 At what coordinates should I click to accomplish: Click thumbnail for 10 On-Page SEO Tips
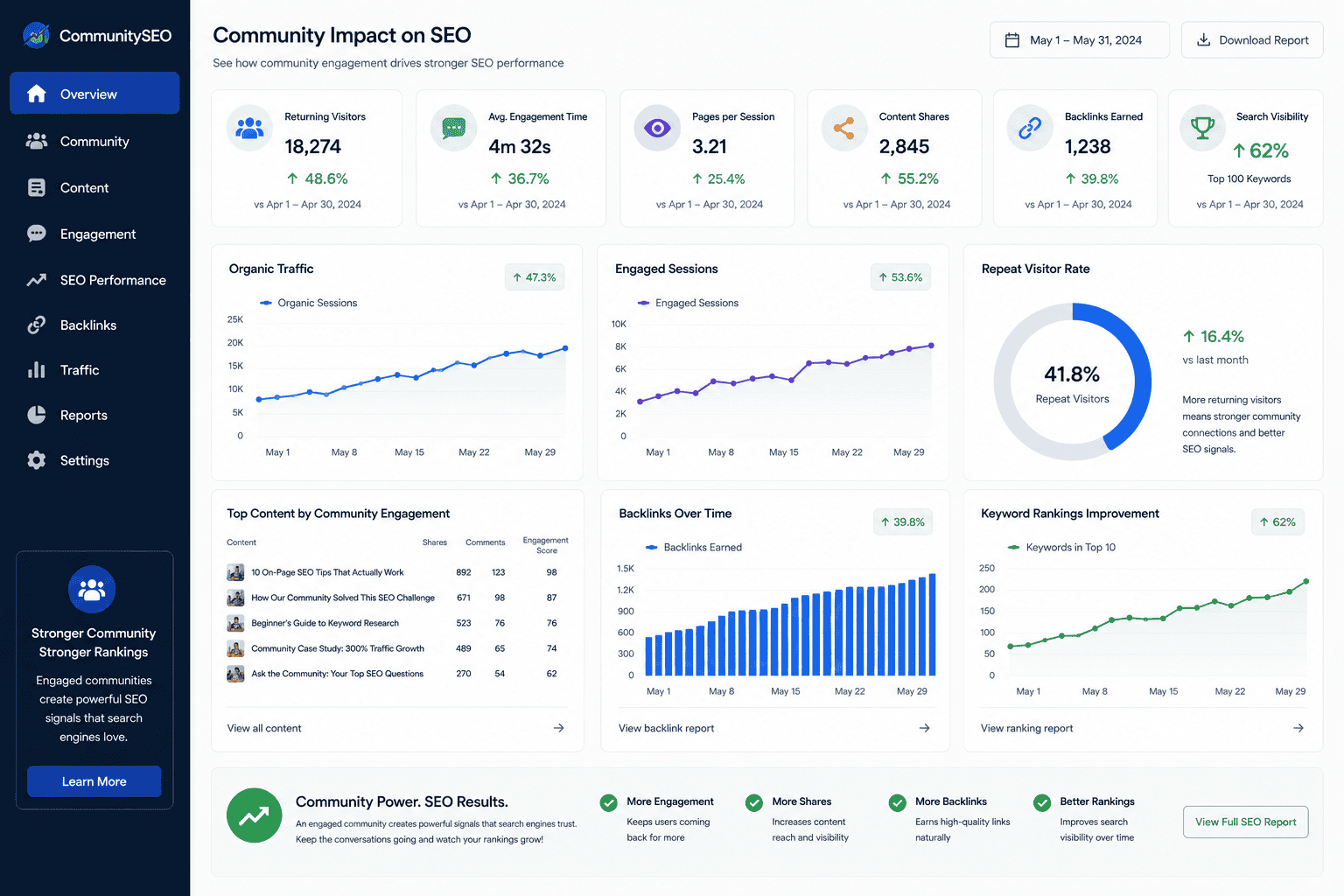pos(235,572)
